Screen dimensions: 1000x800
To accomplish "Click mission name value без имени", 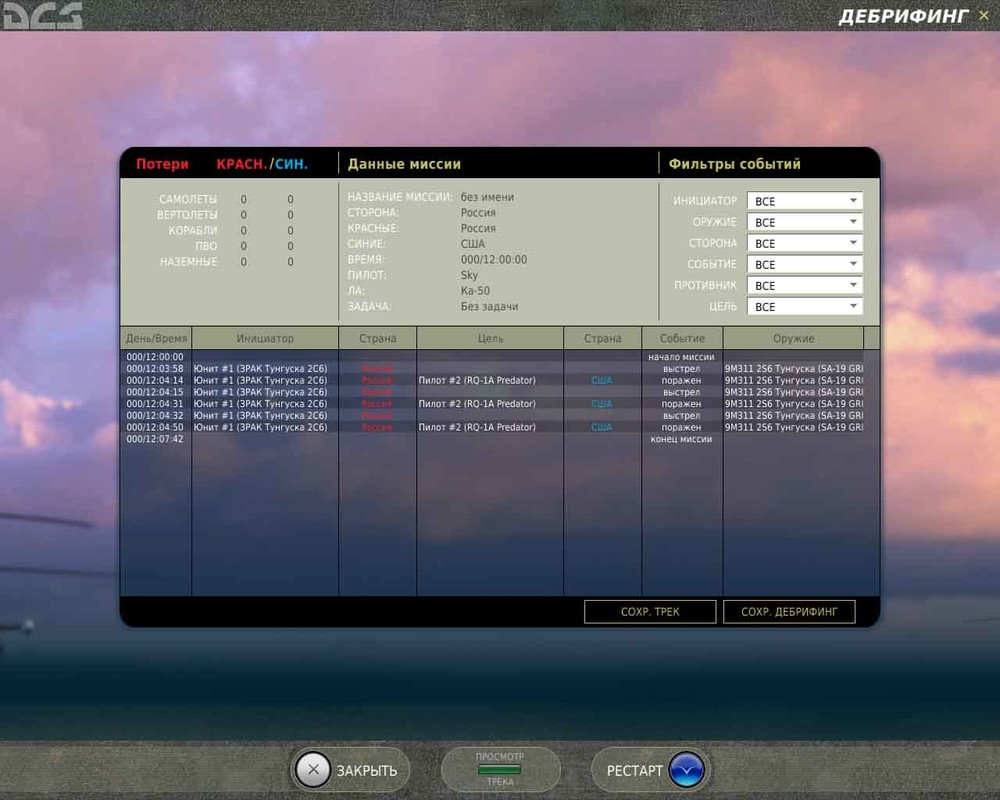I will point(487,197).
